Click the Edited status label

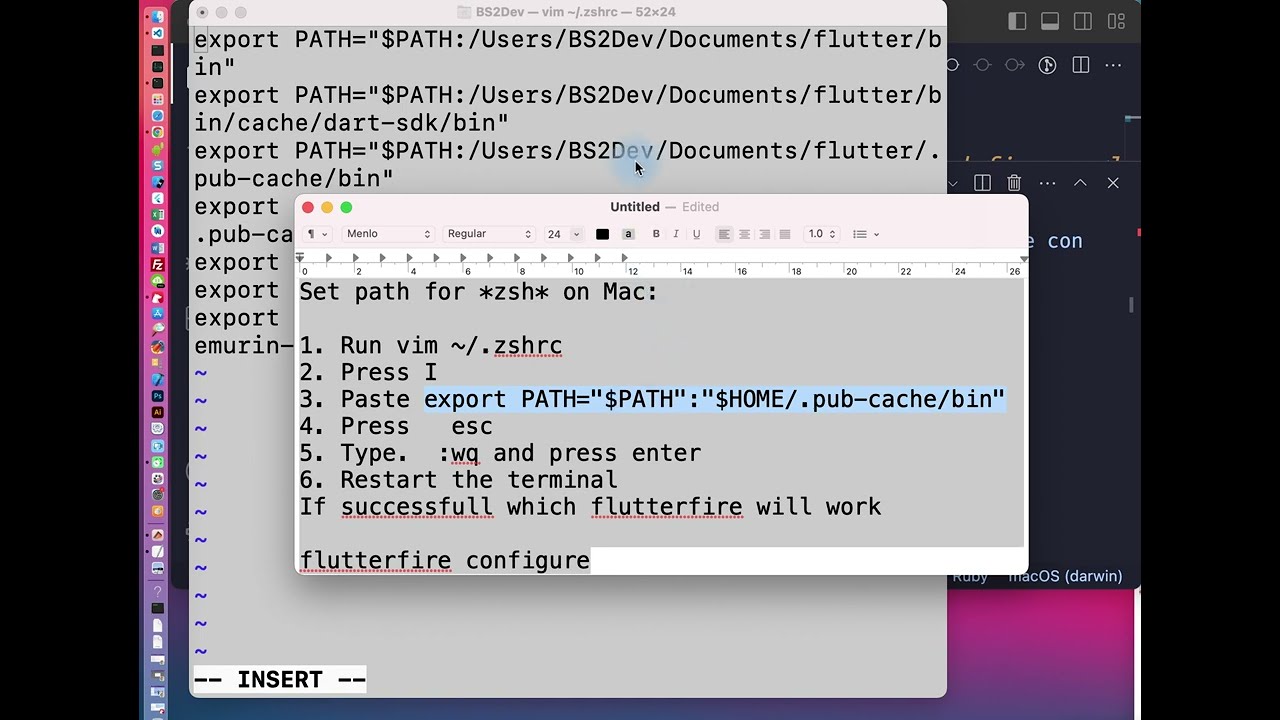tap(700, 207)
